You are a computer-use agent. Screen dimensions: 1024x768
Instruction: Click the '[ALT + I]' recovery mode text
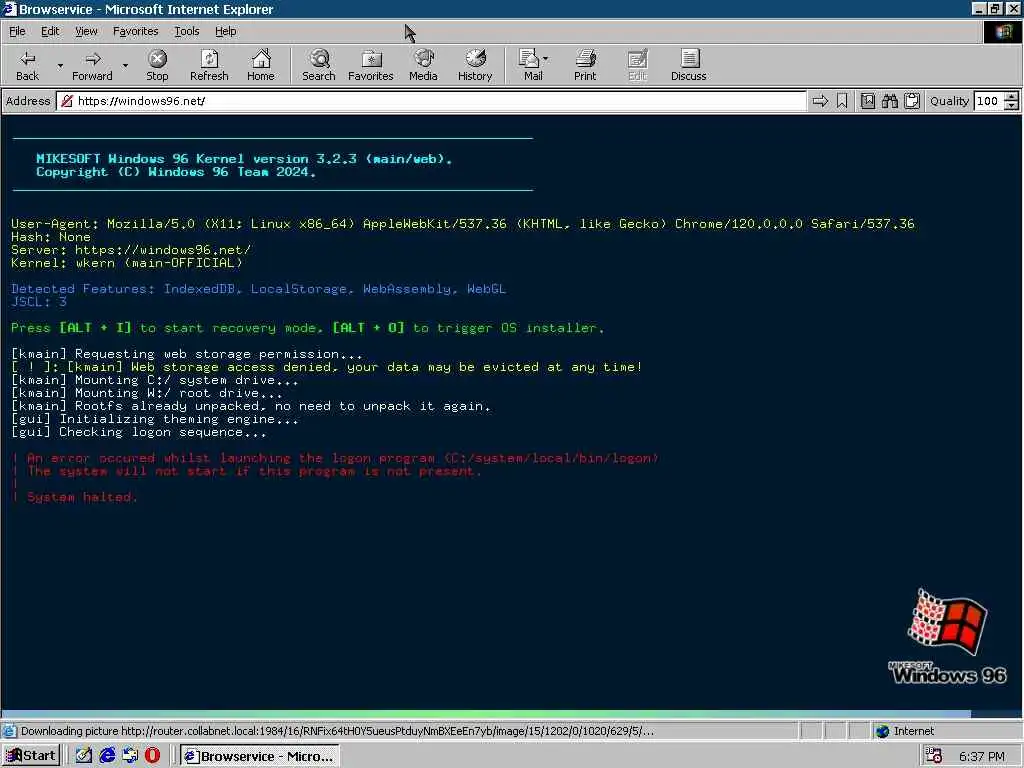pos(95,328)
